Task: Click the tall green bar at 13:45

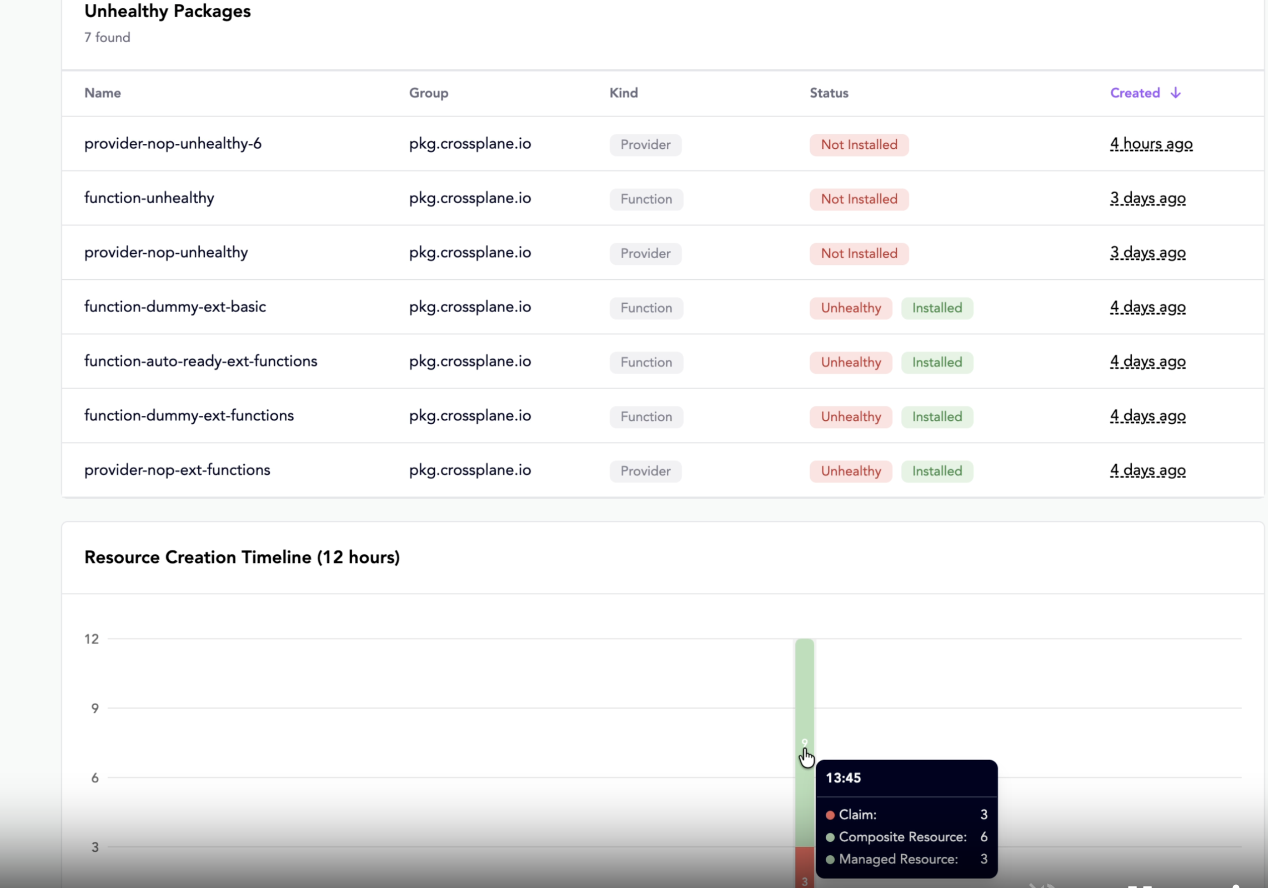Action: click(805, 700)
